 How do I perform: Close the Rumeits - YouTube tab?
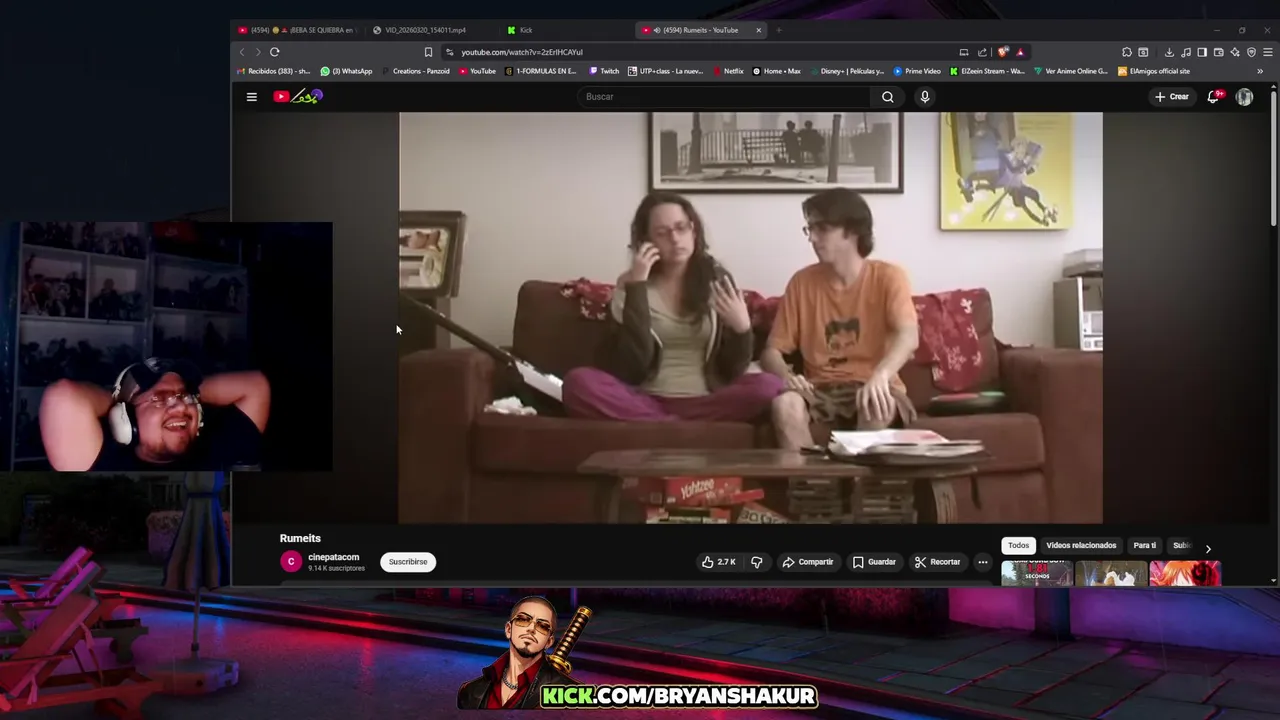758,30
